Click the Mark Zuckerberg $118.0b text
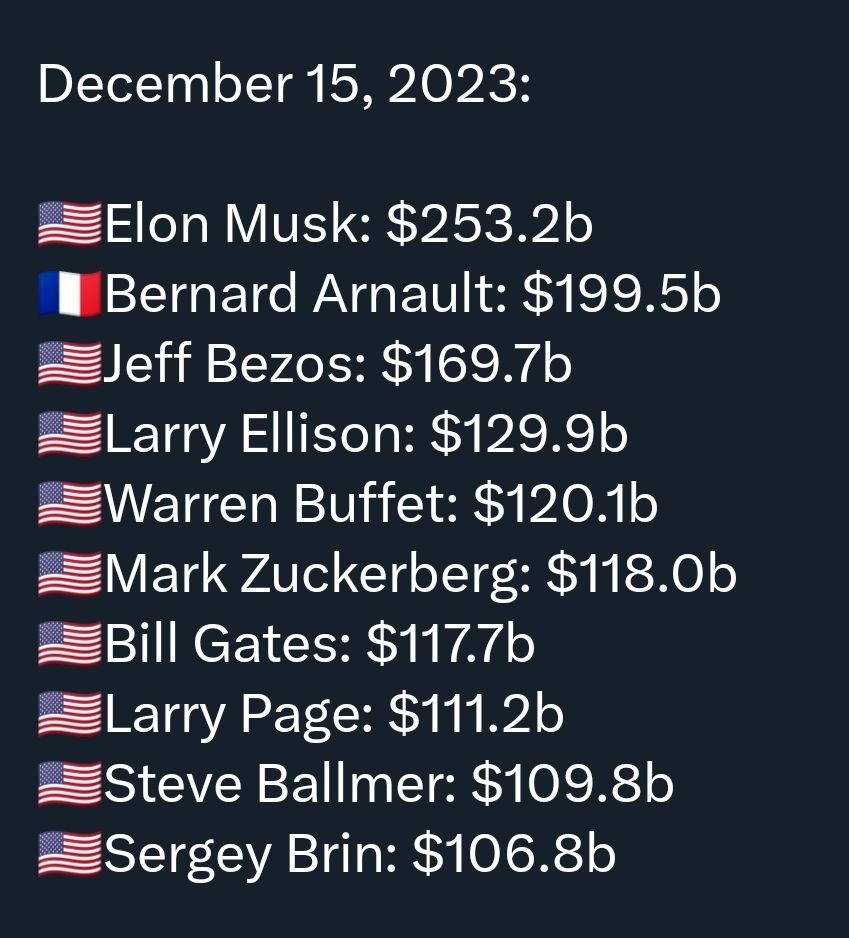This screenshot has height=938, width=849. coord(421,576)
